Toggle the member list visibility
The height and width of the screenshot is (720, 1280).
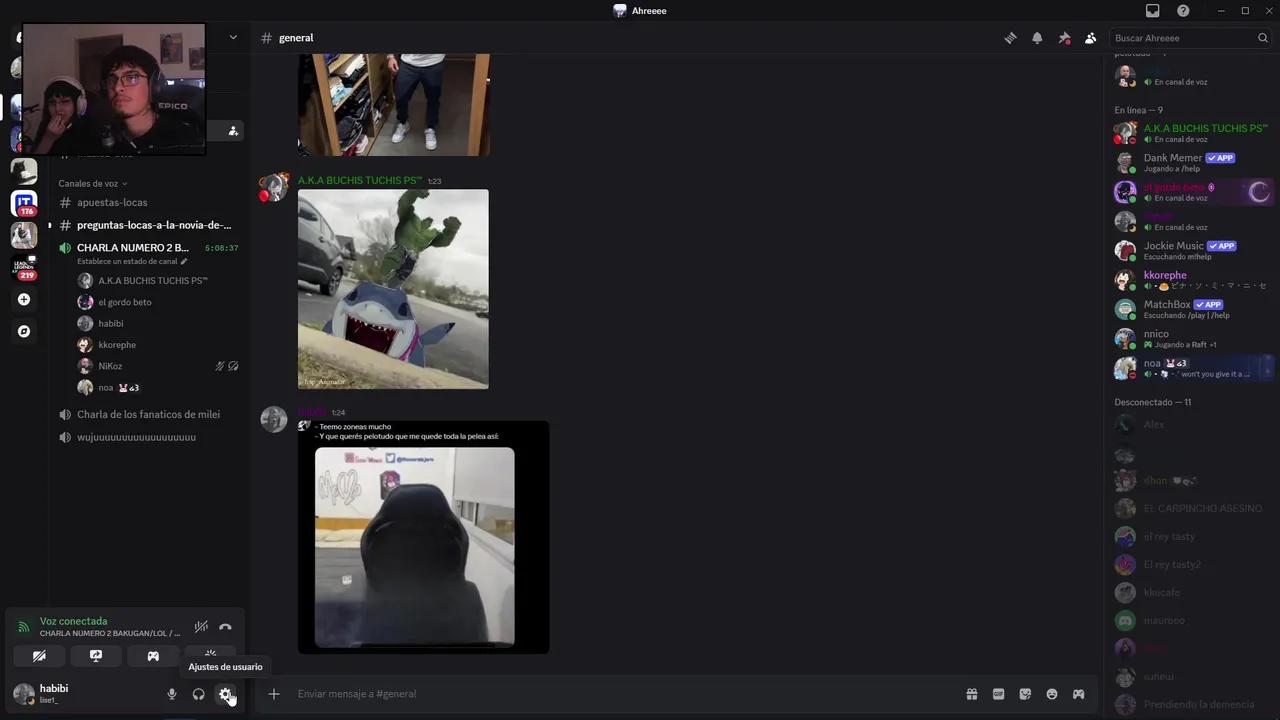pyautogui.click(x=1091, y=38)
